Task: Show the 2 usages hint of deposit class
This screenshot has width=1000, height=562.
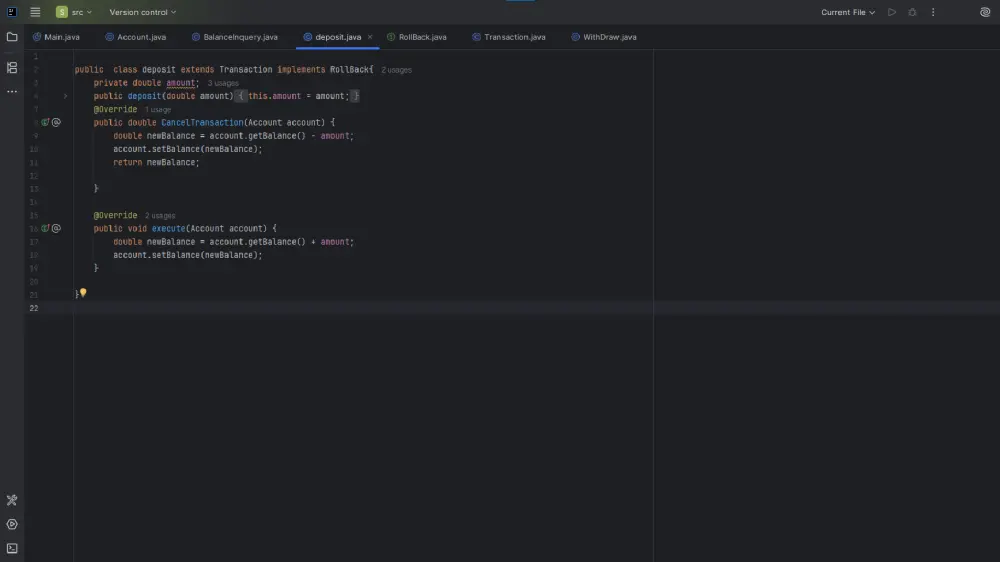Action: (396, 70)
